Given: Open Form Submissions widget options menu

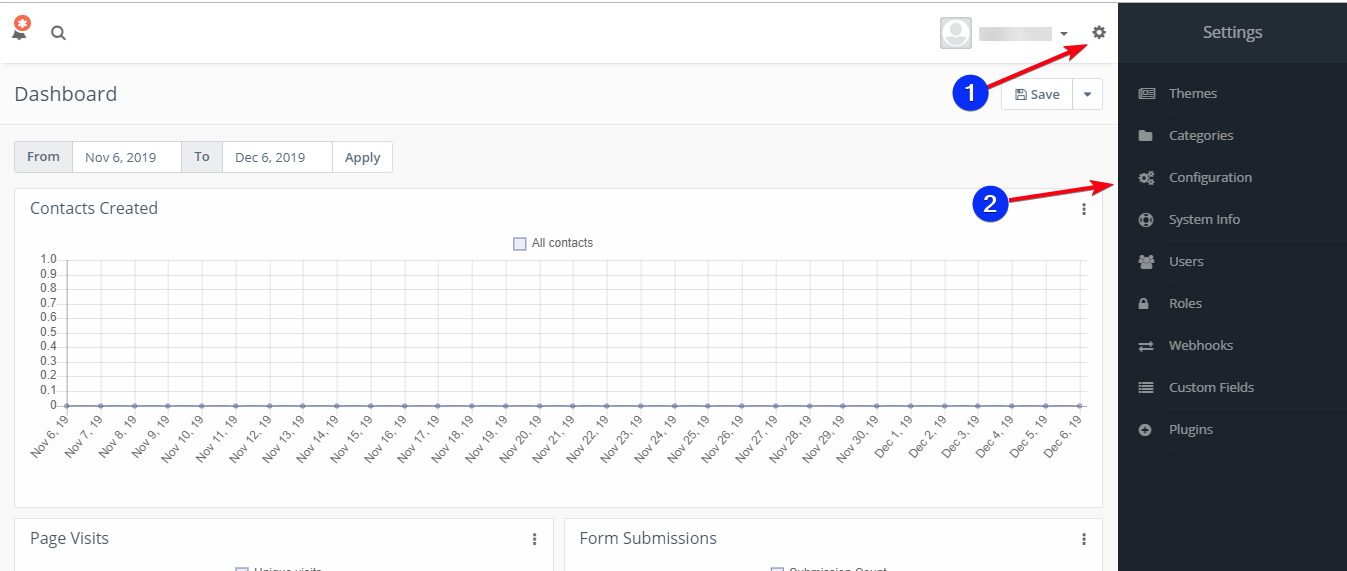Looking at the screenshot, I should click(1083, 539).
